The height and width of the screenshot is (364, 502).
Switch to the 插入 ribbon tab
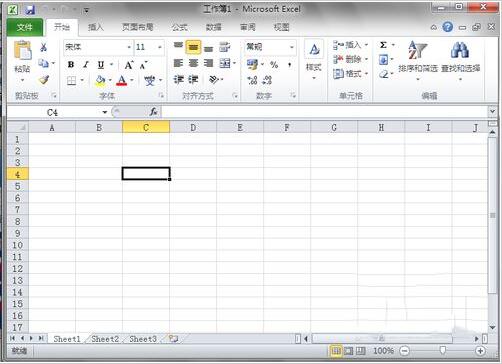click(96, 27)
